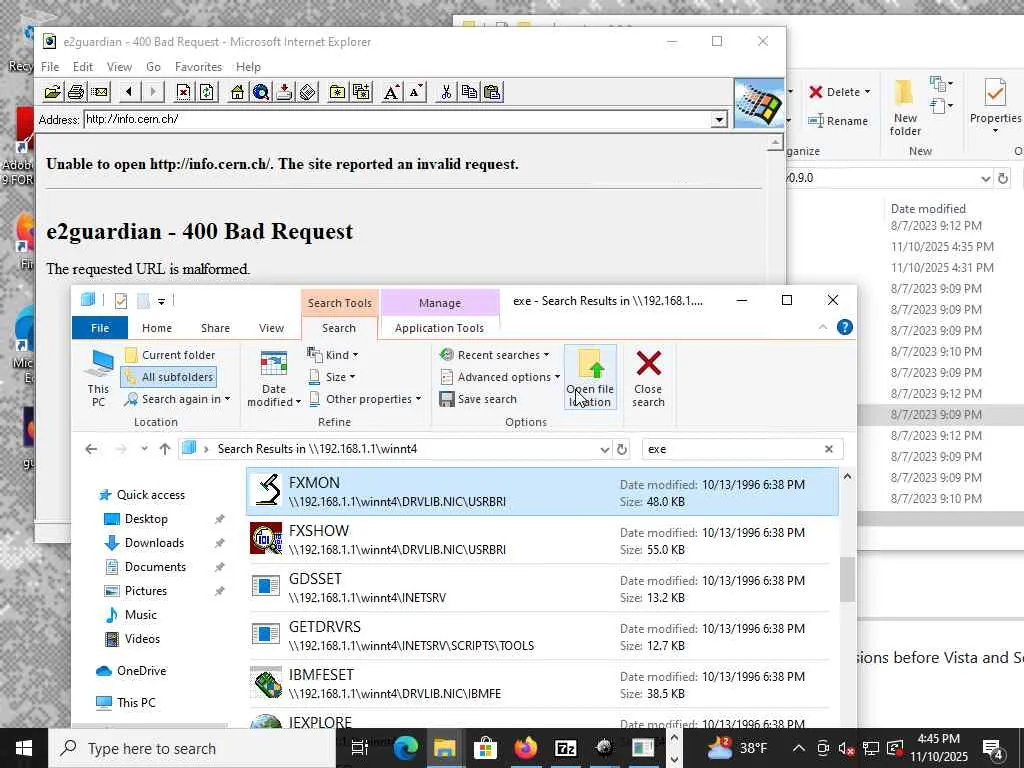This screenshot has width=1024, height=768.
Task: Open the Date modified dropdown
Action: coord(274,379)
